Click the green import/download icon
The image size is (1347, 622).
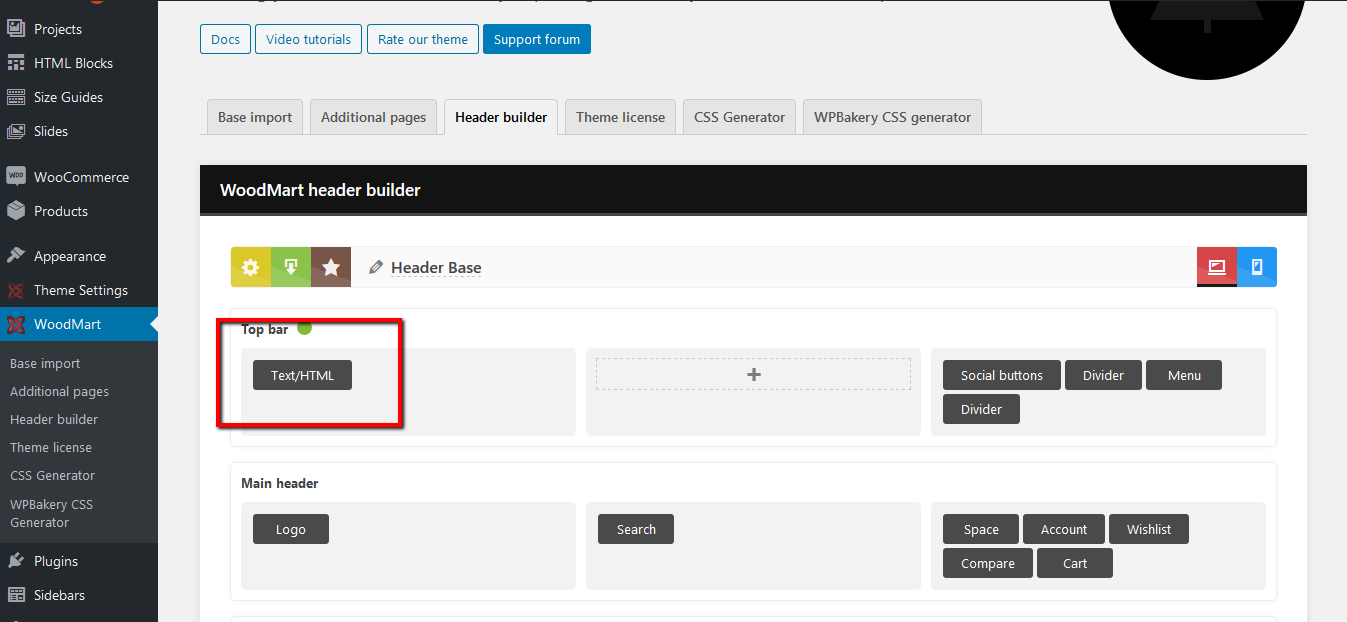click(291, 267)
